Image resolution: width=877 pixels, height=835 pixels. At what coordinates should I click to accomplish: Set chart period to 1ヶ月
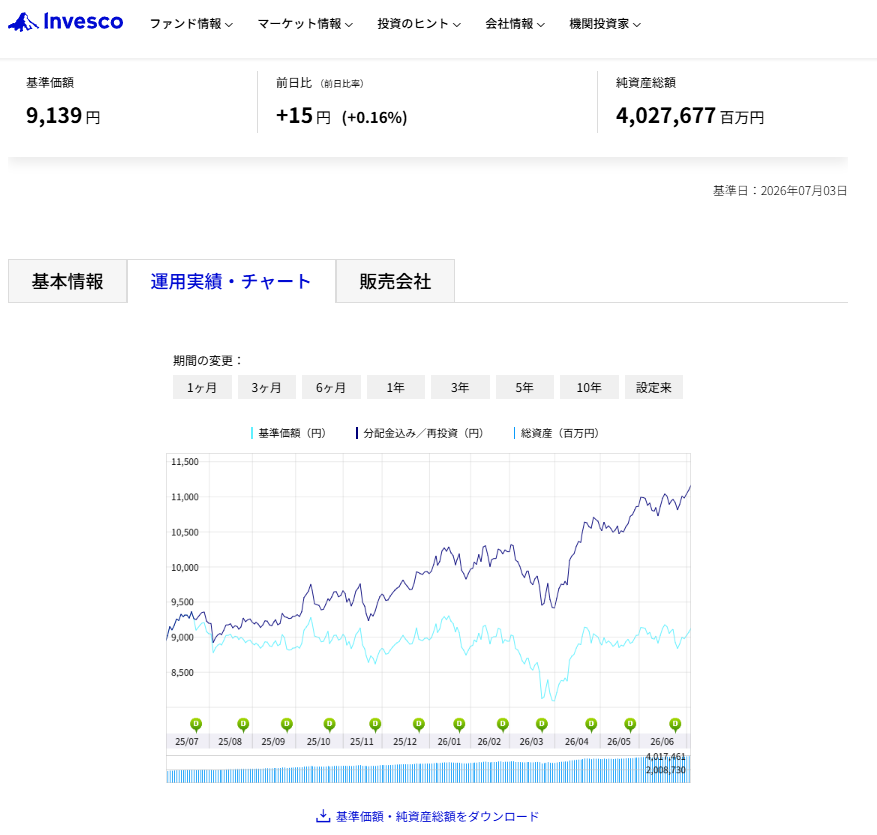tap(202, 387)
